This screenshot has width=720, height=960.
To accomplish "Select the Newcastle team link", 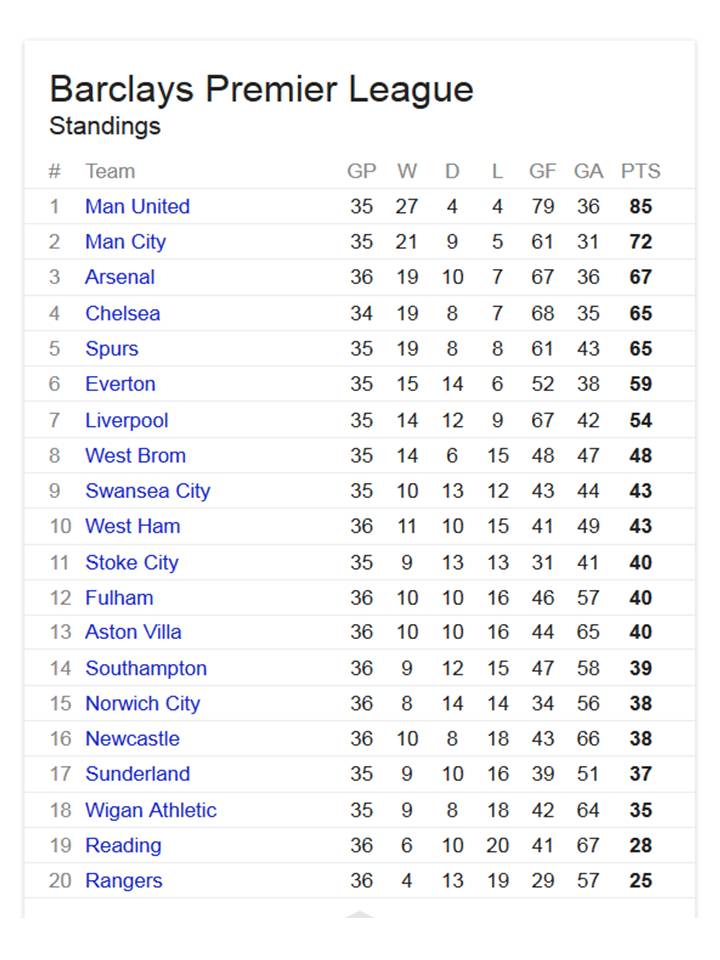I will click(132, 738).
